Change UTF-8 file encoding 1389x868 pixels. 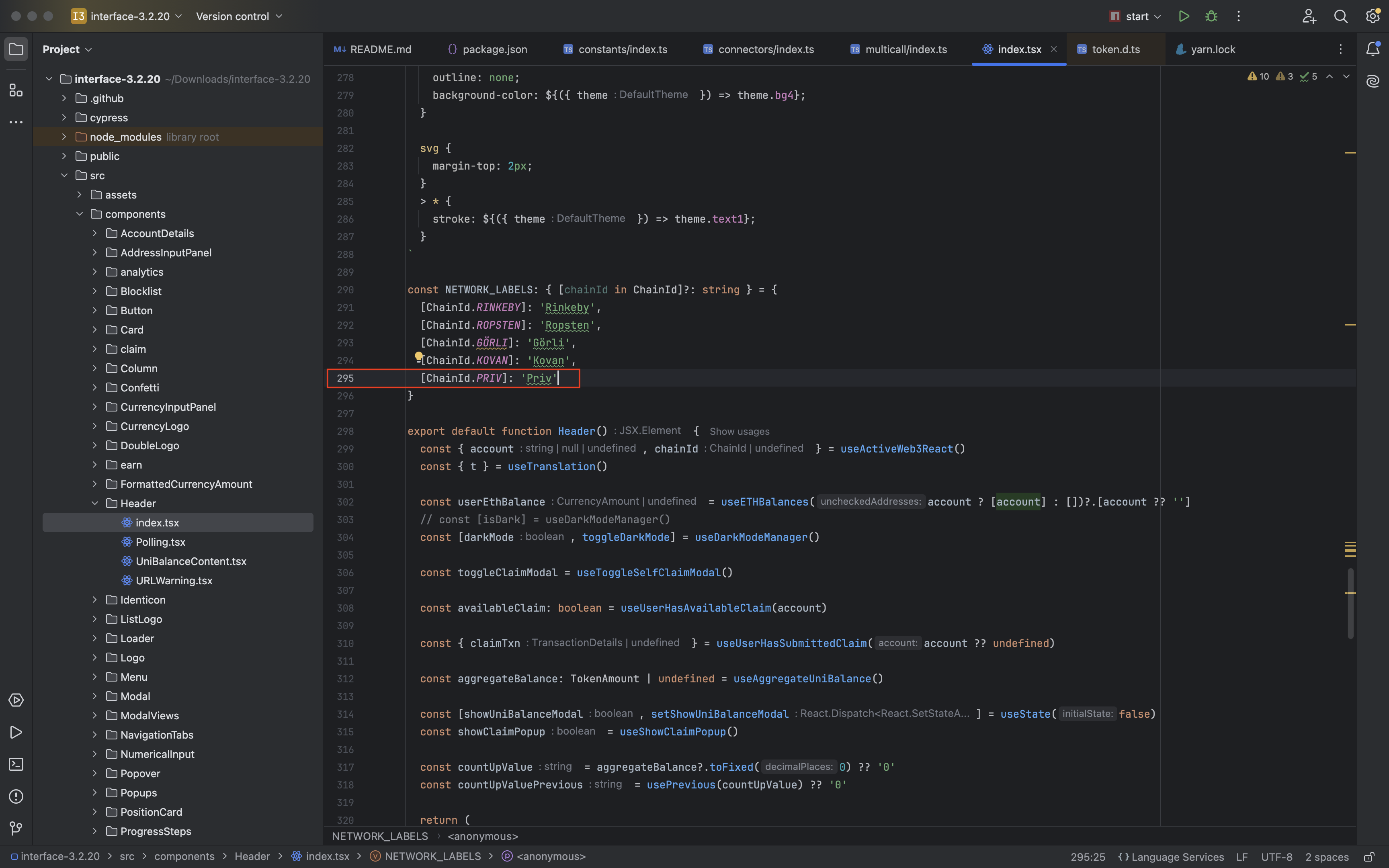[x=1276, y=856]
